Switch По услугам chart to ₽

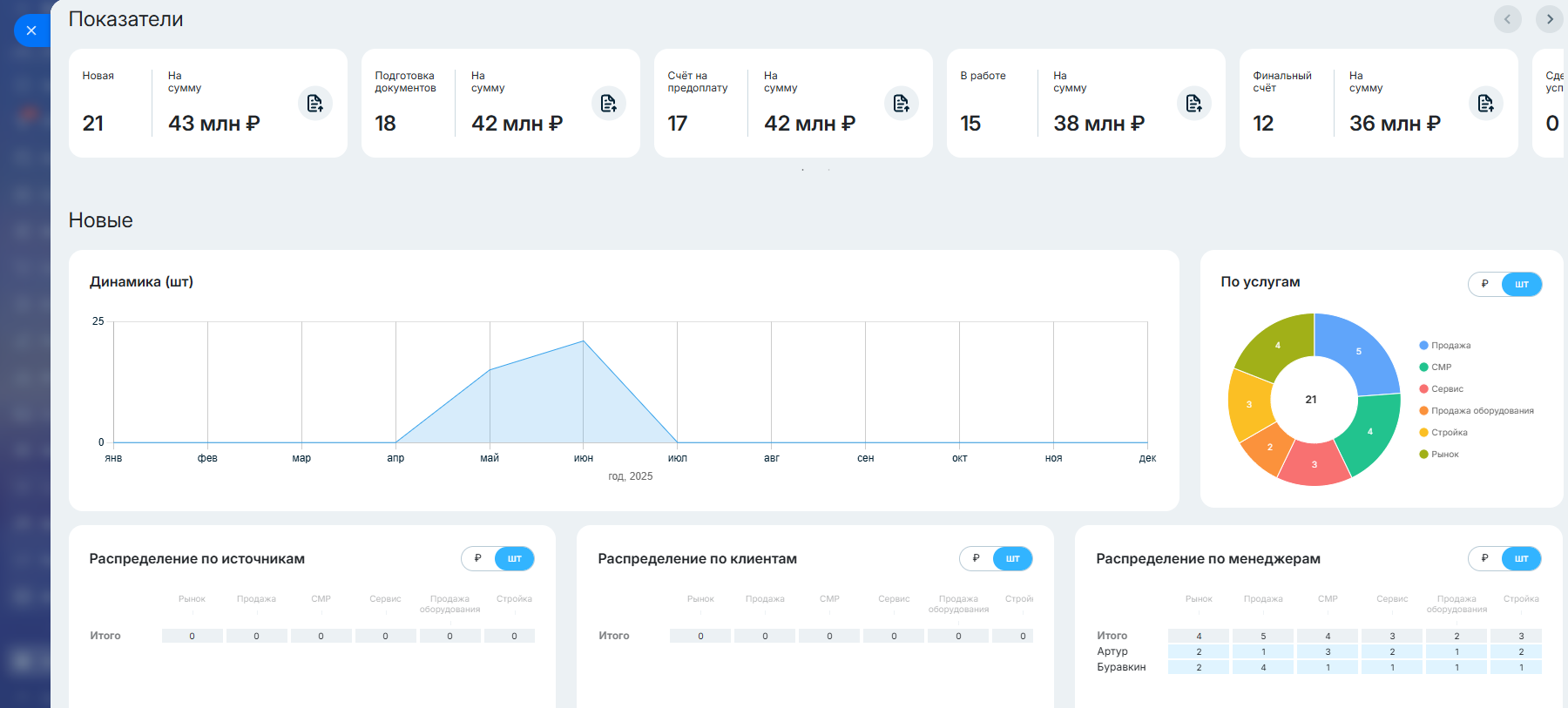pos(1485,284)
